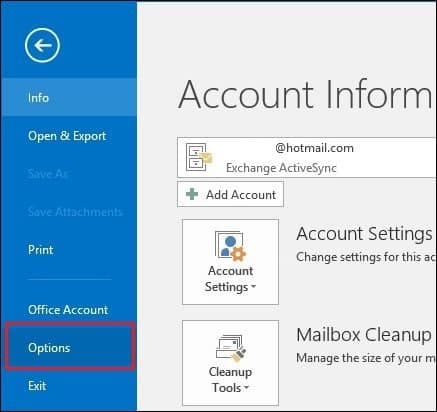Open Office Account page
The height and width of the screenshot is (412, 437).
pos(68,310)
